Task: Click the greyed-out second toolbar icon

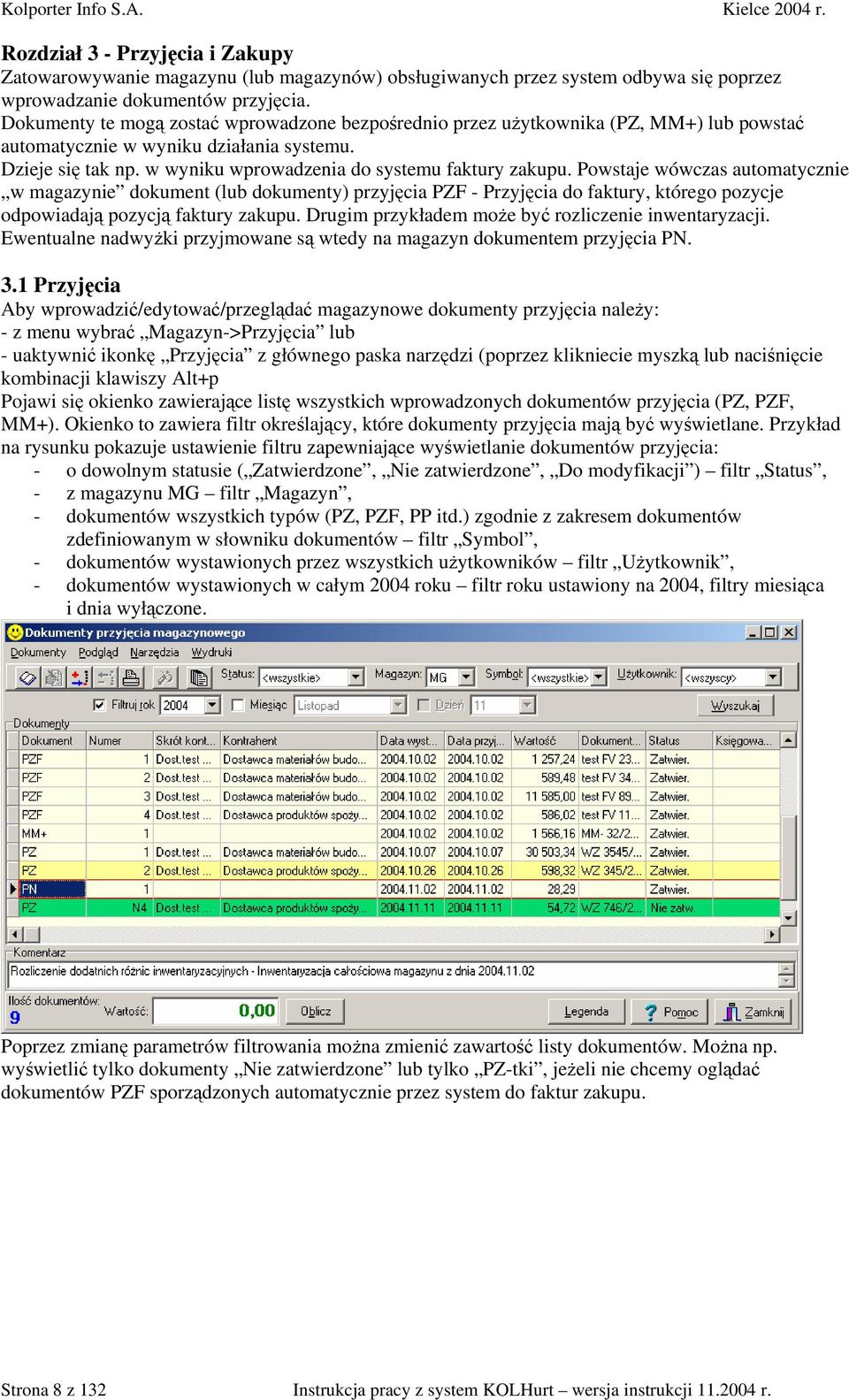Action: 52,677
